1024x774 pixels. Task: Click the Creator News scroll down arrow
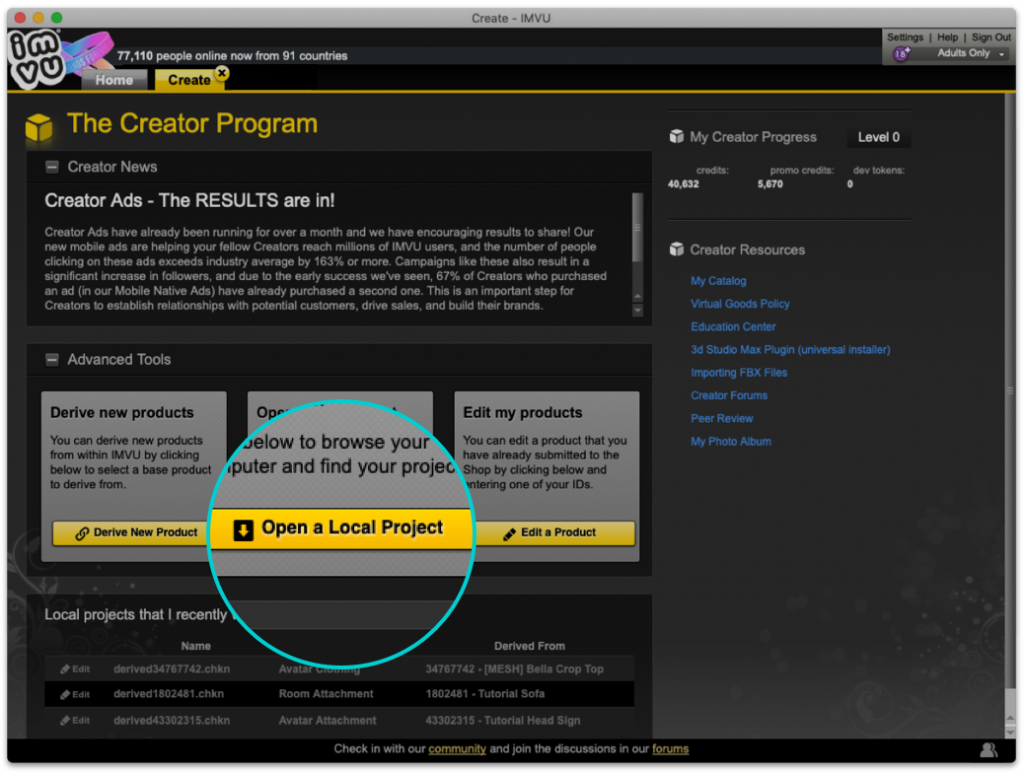[x=637, y=311]
